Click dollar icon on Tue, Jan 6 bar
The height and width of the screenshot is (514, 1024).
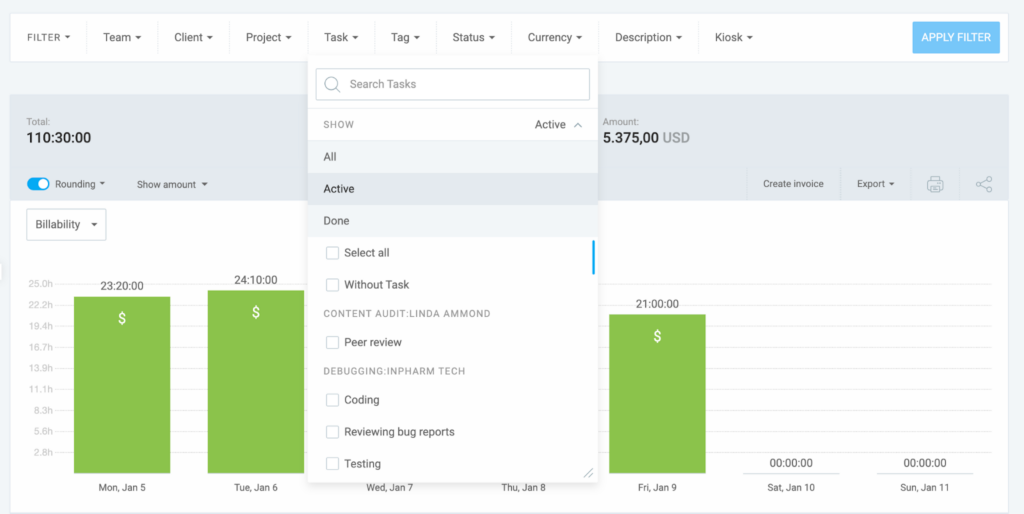256,312
